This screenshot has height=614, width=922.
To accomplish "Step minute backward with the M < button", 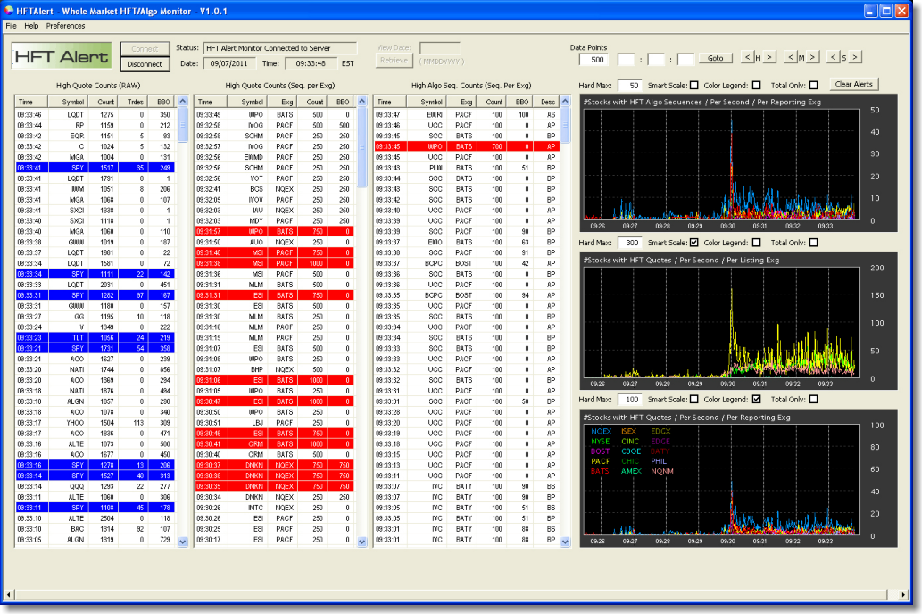I will tap(791, 57).
